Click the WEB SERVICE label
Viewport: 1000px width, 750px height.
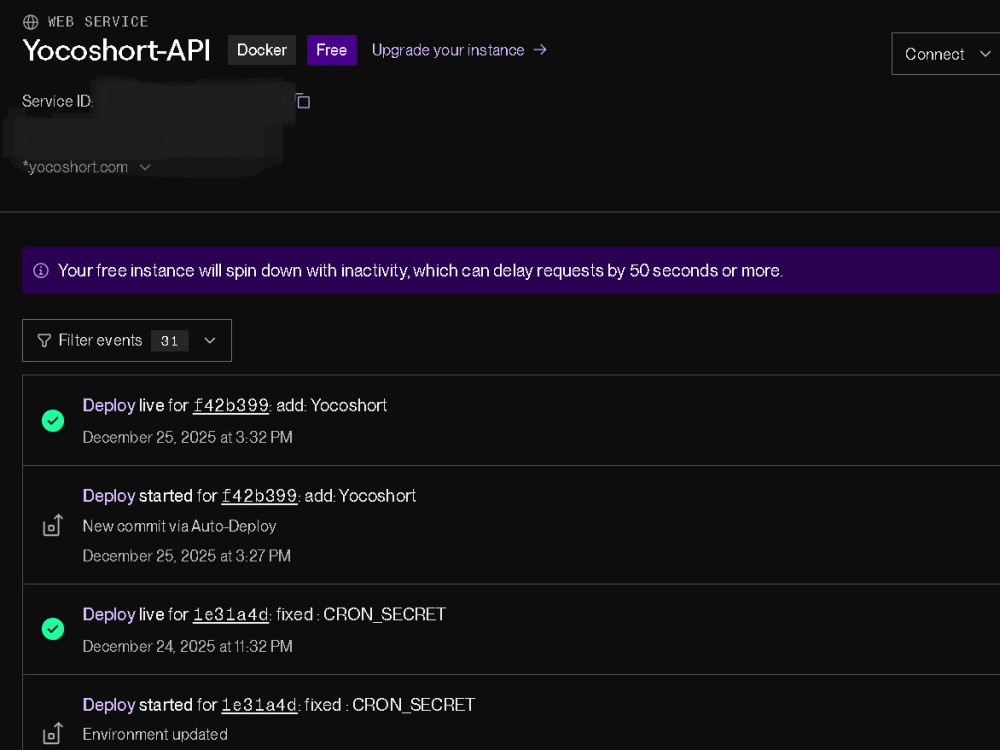click(x=98, y=22)
